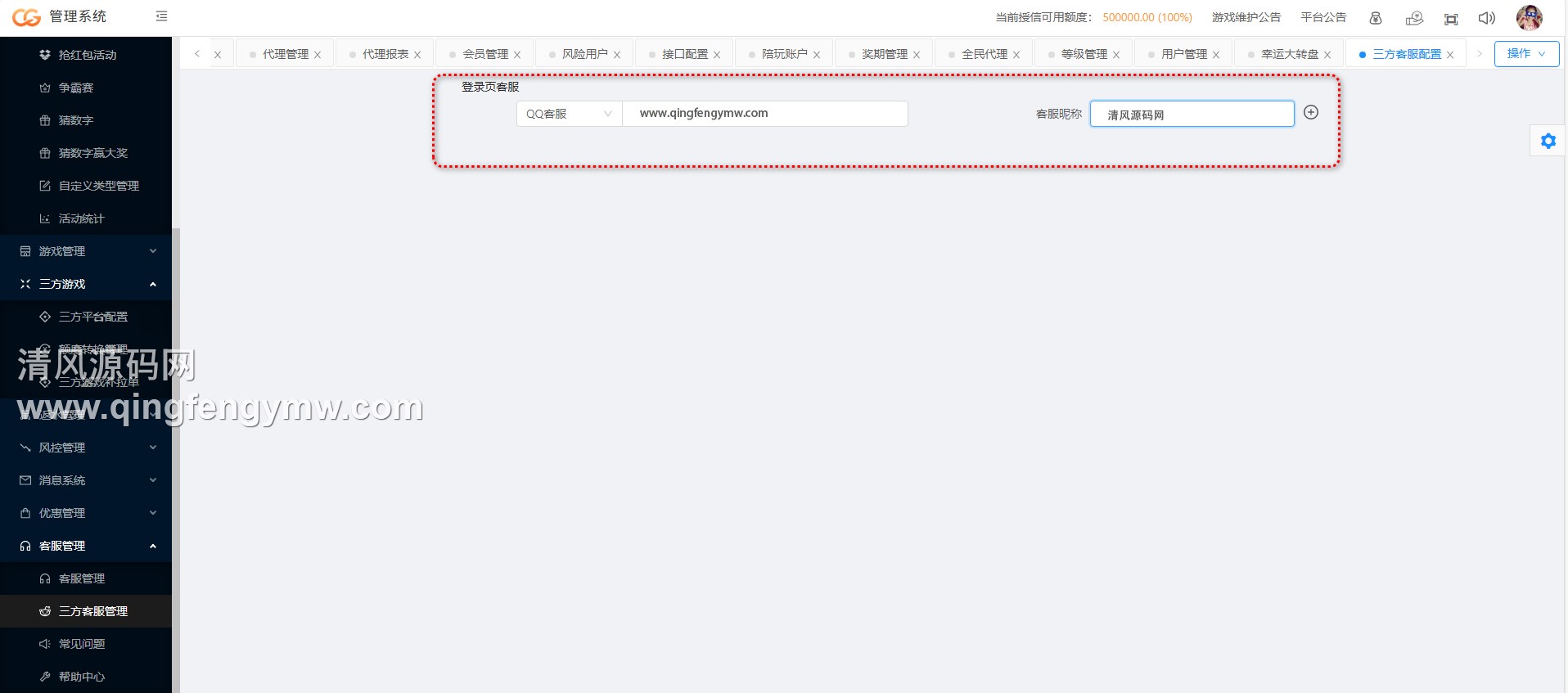Toggle the sound speaker icon in header

pos(1486,18)
